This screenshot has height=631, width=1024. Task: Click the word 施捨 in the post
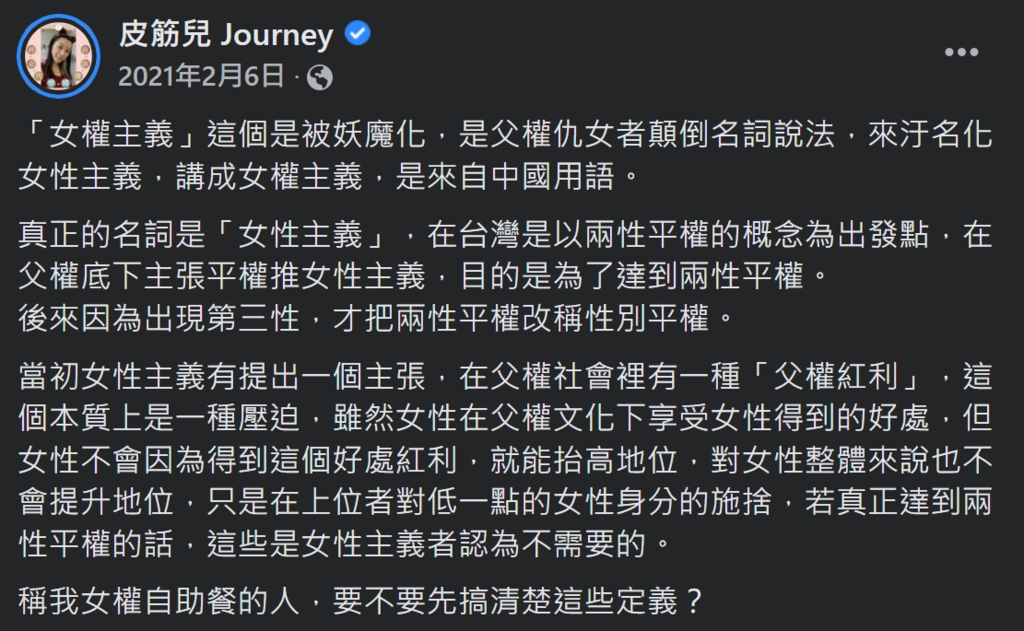[741, 502]
